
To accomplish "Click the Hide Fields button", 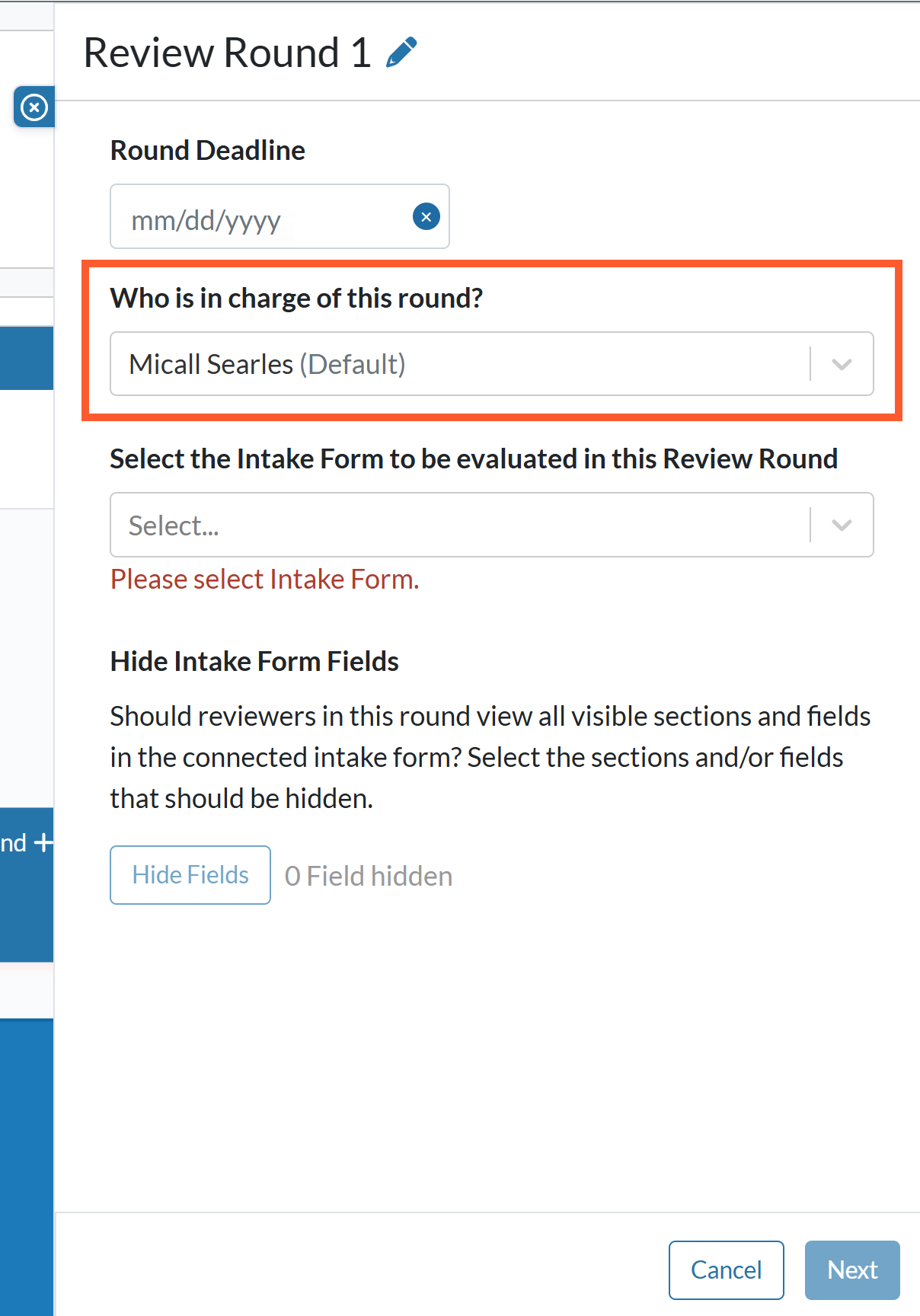I will click(x=190, y=875).
